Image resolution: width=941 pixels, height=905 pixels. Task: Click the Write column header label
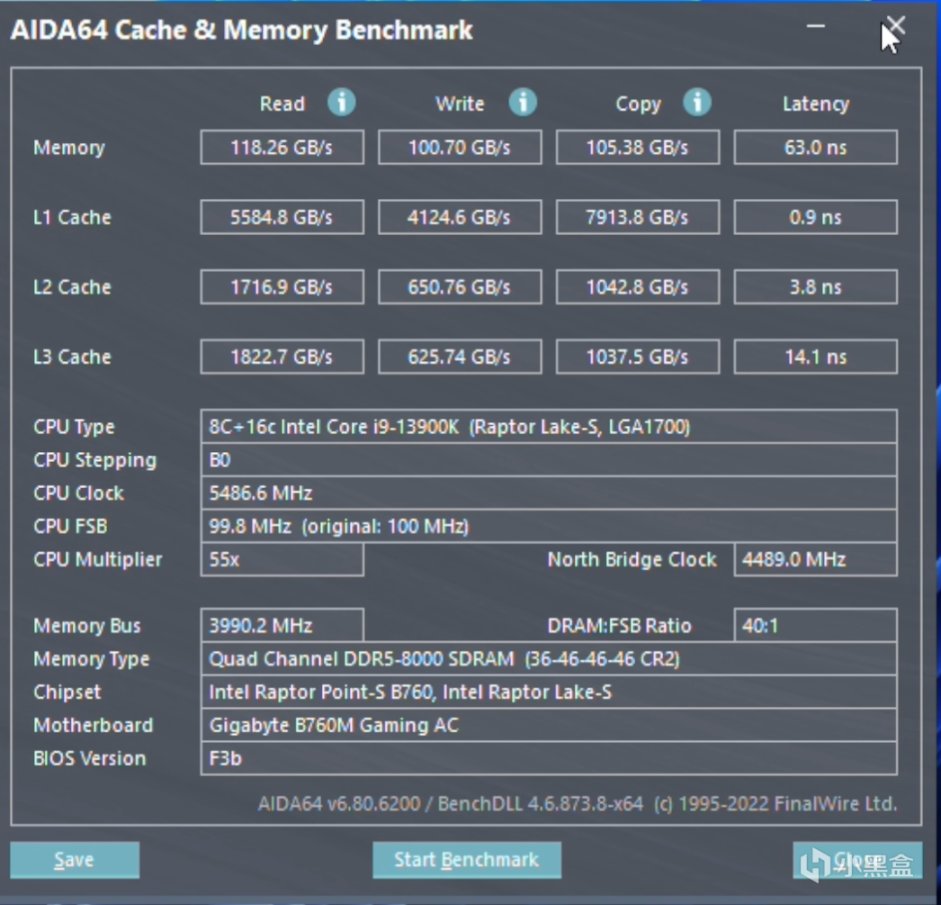point(460,104)
